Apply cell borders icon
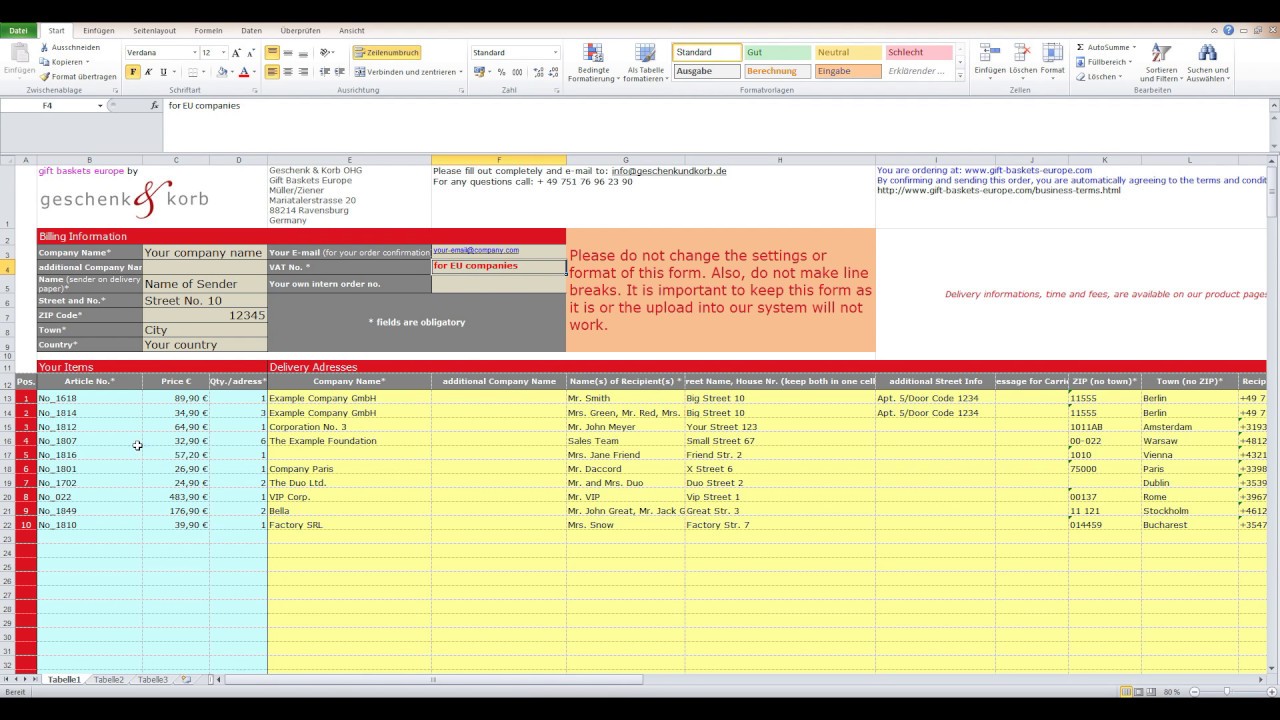 pos(193,72)
